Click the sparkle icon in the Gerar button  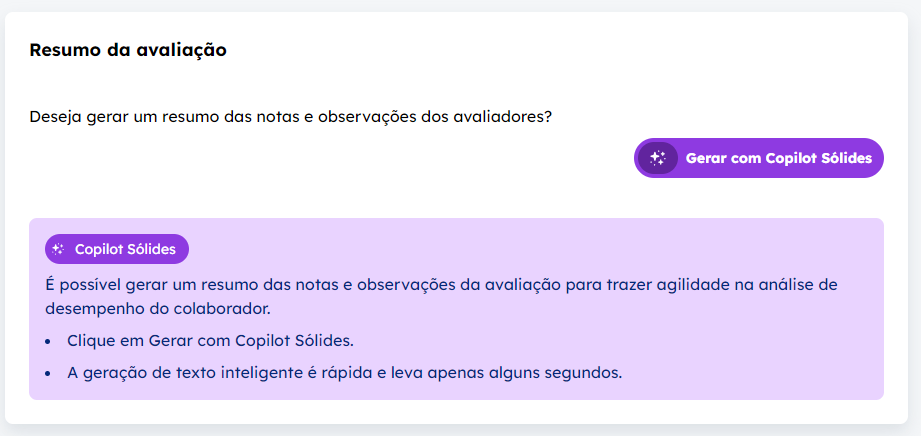pos(658,158)
